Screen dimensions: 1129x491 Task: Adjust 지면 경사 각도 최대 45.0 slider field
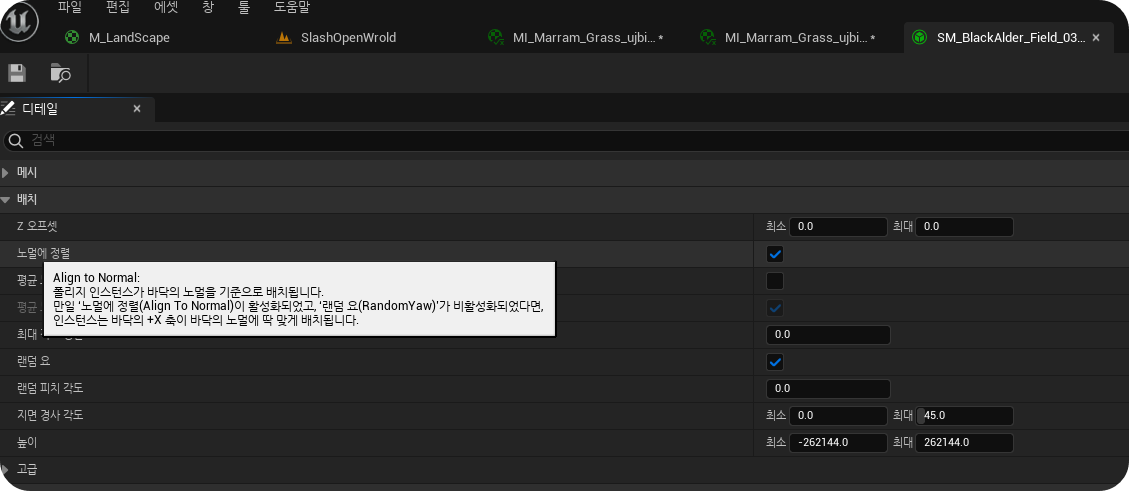[965, 416]
